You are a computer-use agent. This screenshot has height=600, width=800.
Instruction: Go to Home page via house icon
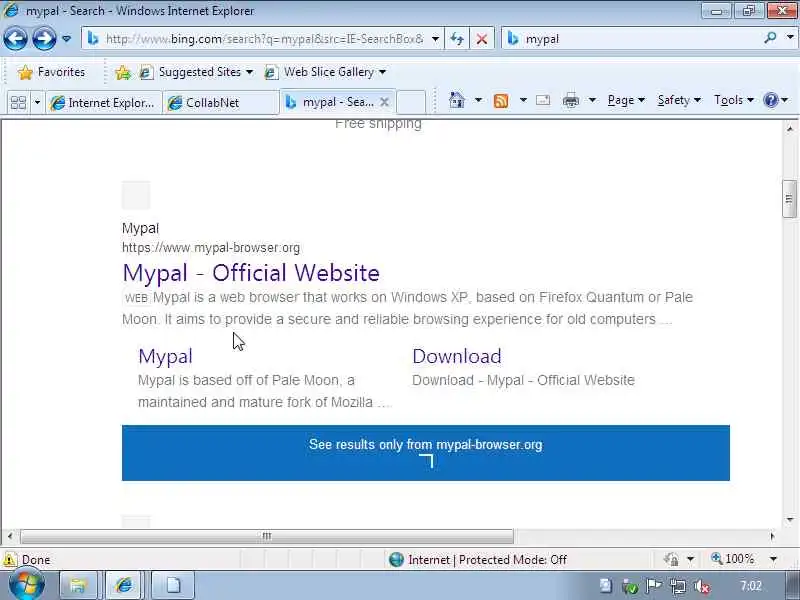point(457,100)
